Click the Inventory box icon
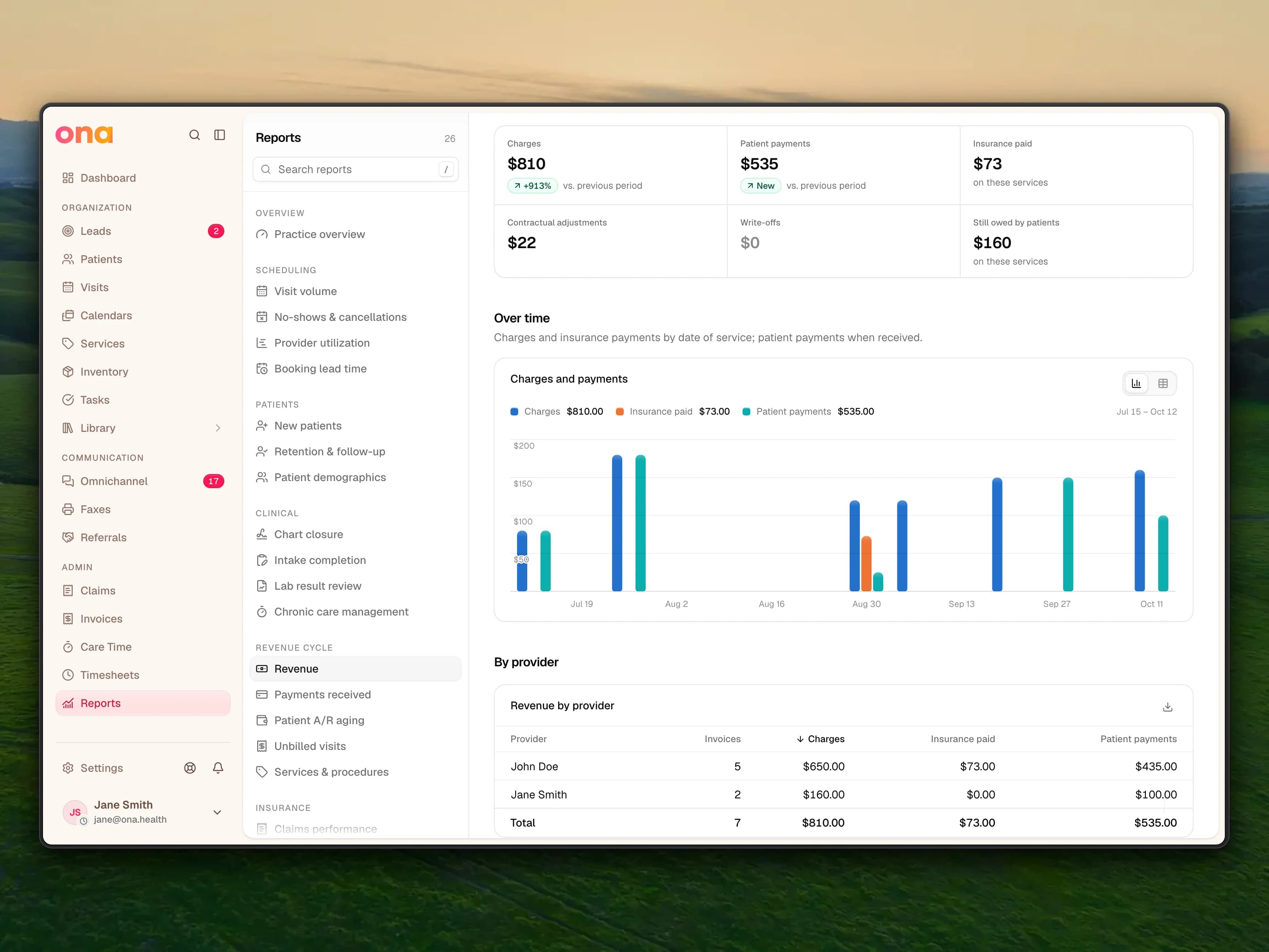Image resolution: width=1269 pixels, height=952 pixels. click(x=68, y=372)
